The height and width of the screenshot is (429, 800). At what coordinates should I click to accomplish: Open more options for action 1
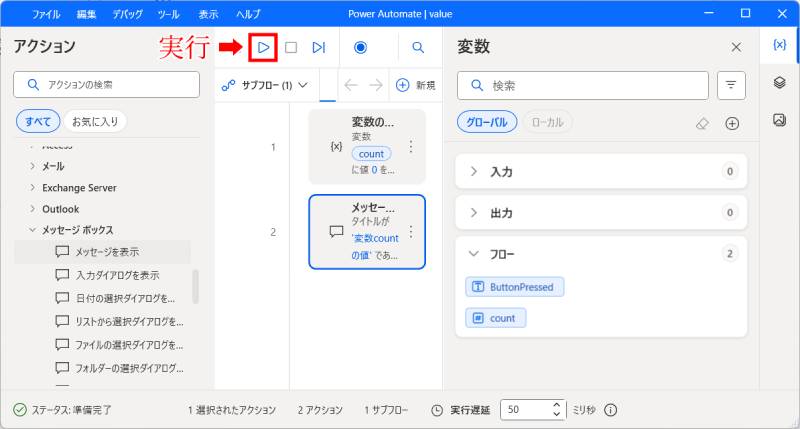(411, 147)
